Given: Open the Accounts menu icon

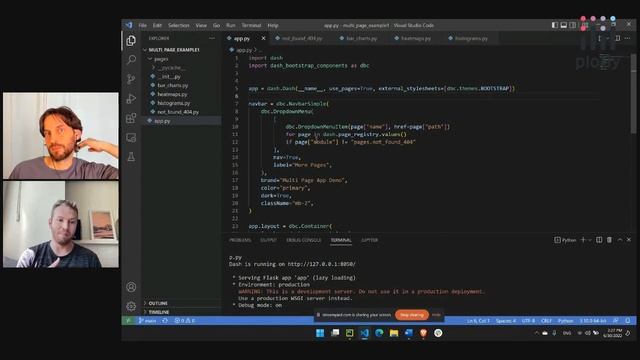Looking at the screenshot, I should [x=131, y=287].
